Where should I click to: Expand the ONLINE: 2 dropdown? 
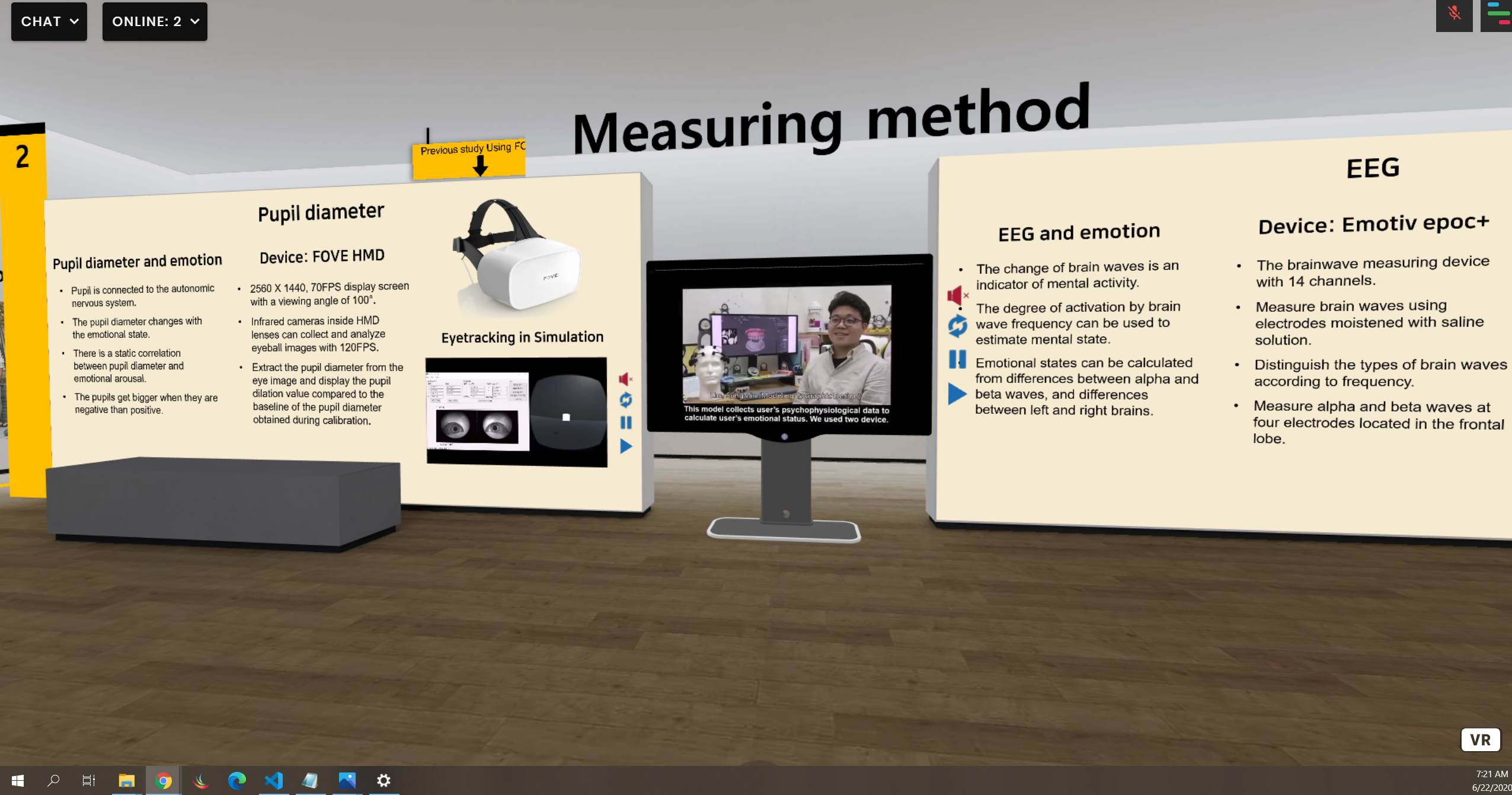tap(155, 21)
